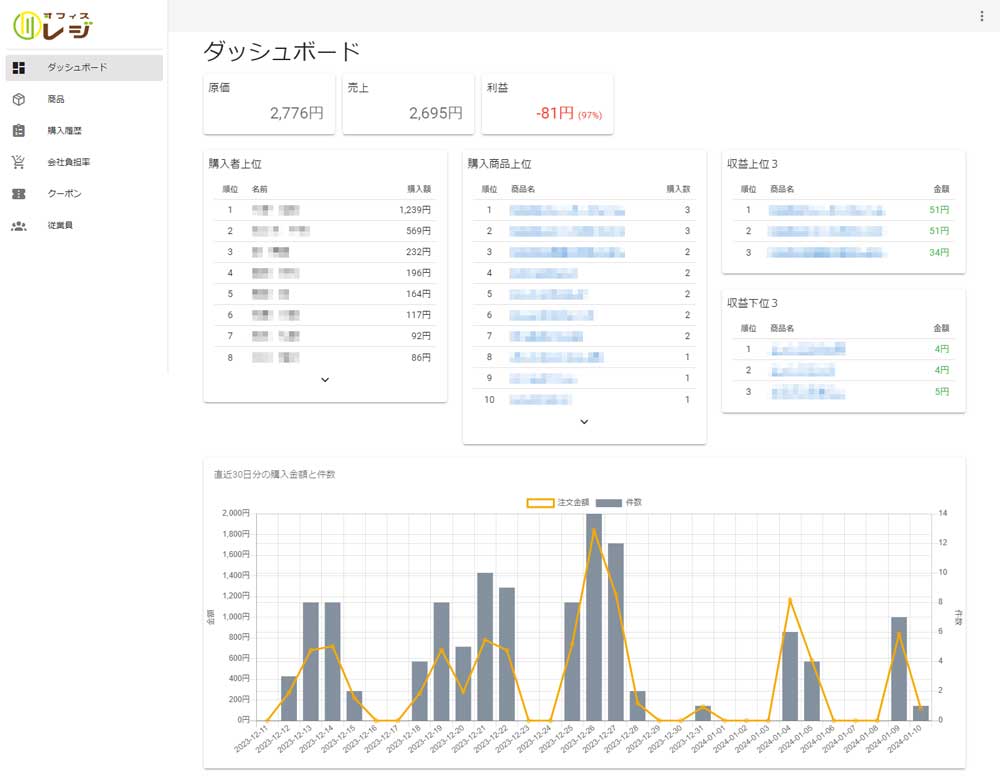Viewport: 1000px width, 776px height.
Task: Toggle the 注文金額 legend series
Action: pos(557,502)
